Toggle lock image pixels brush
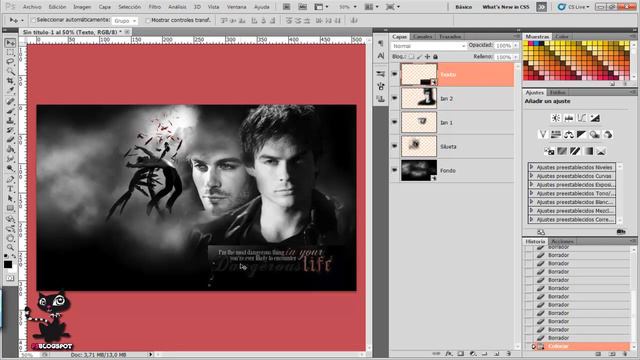The width and height of the screenshot is (640, 360). pyautogui.click(x=419, y=57)
